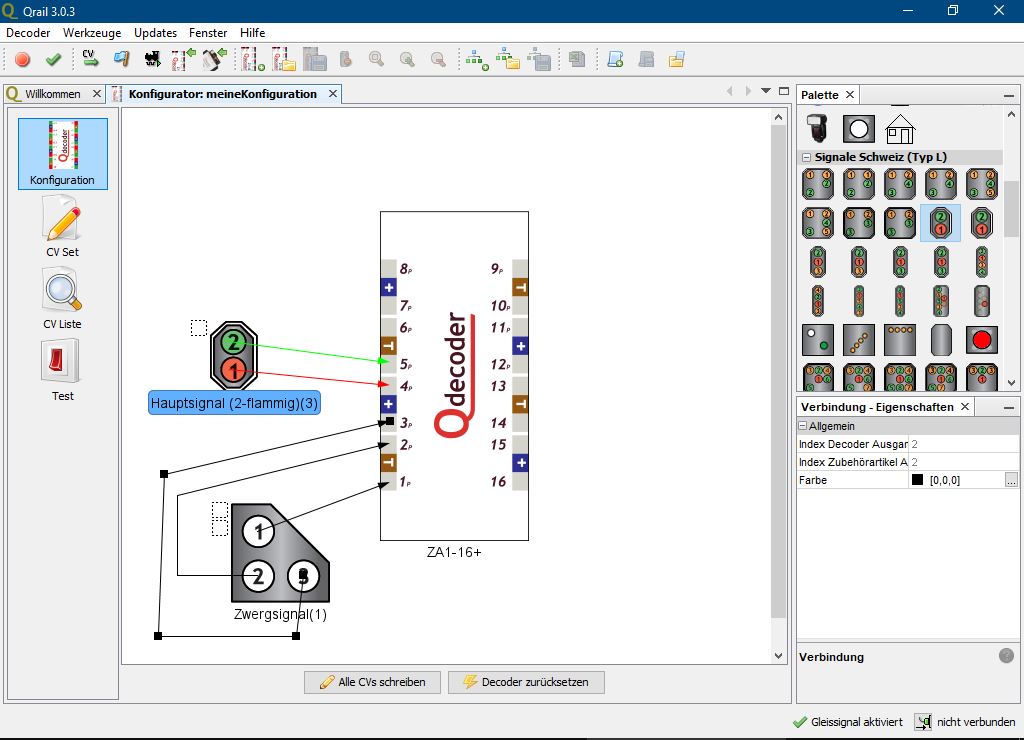Open the Werkzeuge menu

pos(92,33)
